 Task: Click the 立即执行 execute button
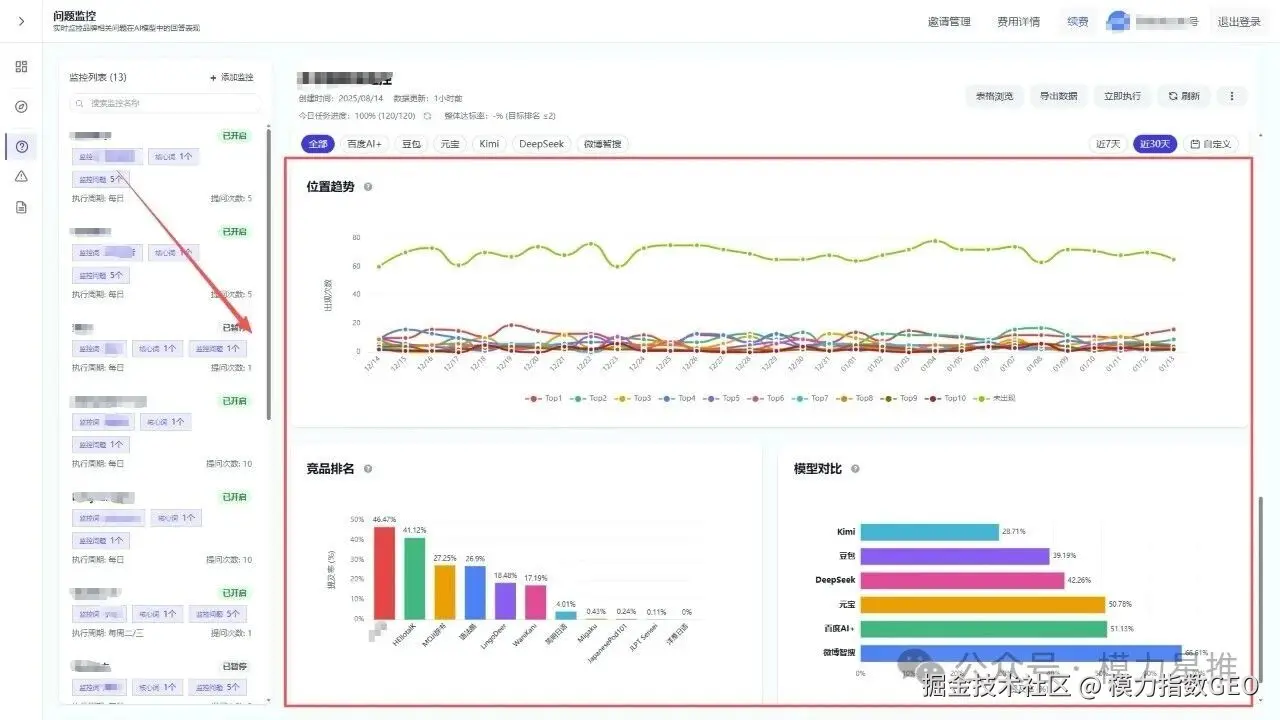click(x=1123, y=96)
